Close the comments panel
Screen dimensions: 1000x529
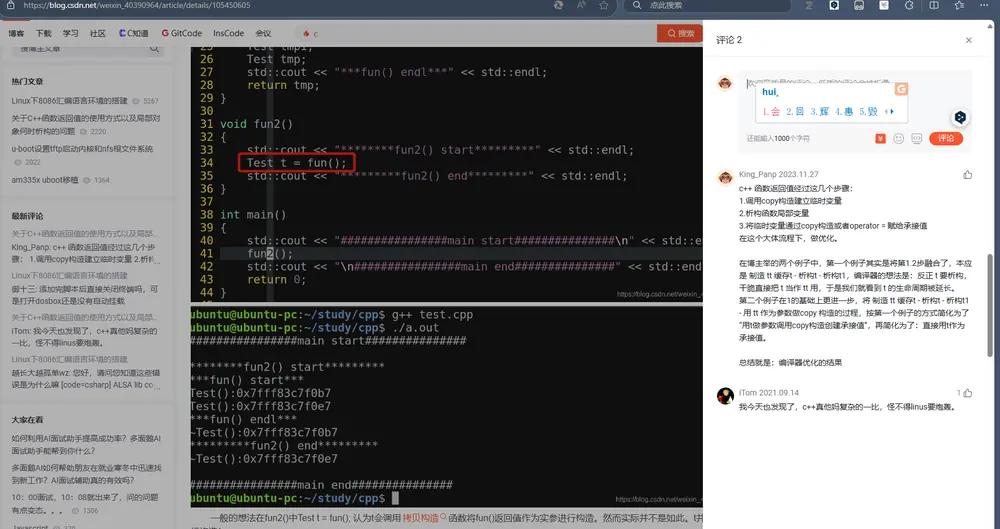pyautogui.click(x=969, y=40)
